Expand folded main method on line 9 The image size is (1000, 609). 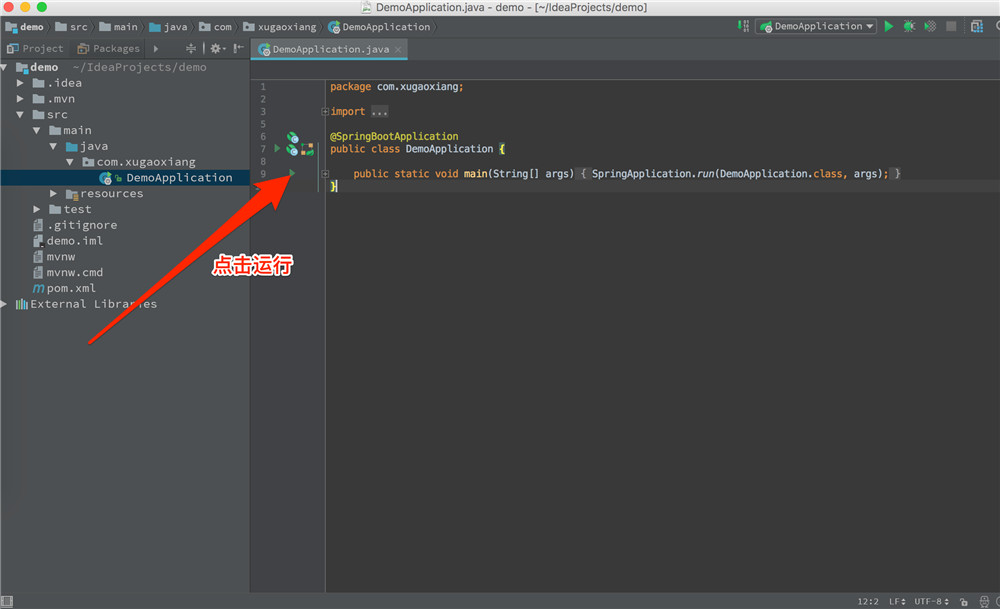(325, 173)
